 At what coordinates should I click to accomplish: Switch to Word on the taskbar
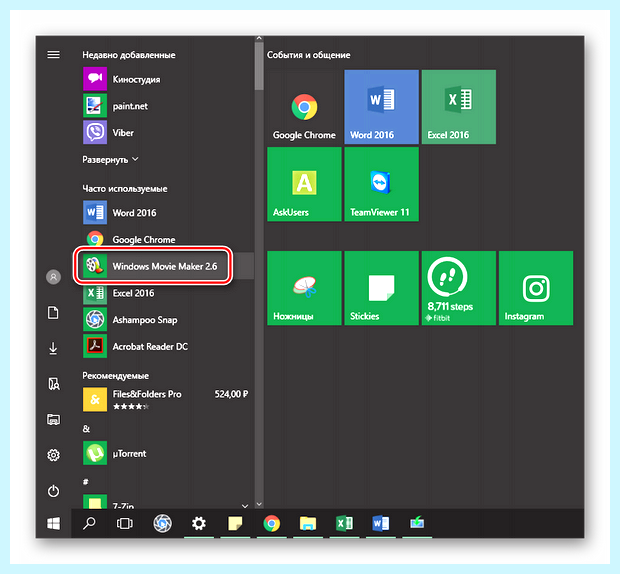click(380, 523)
